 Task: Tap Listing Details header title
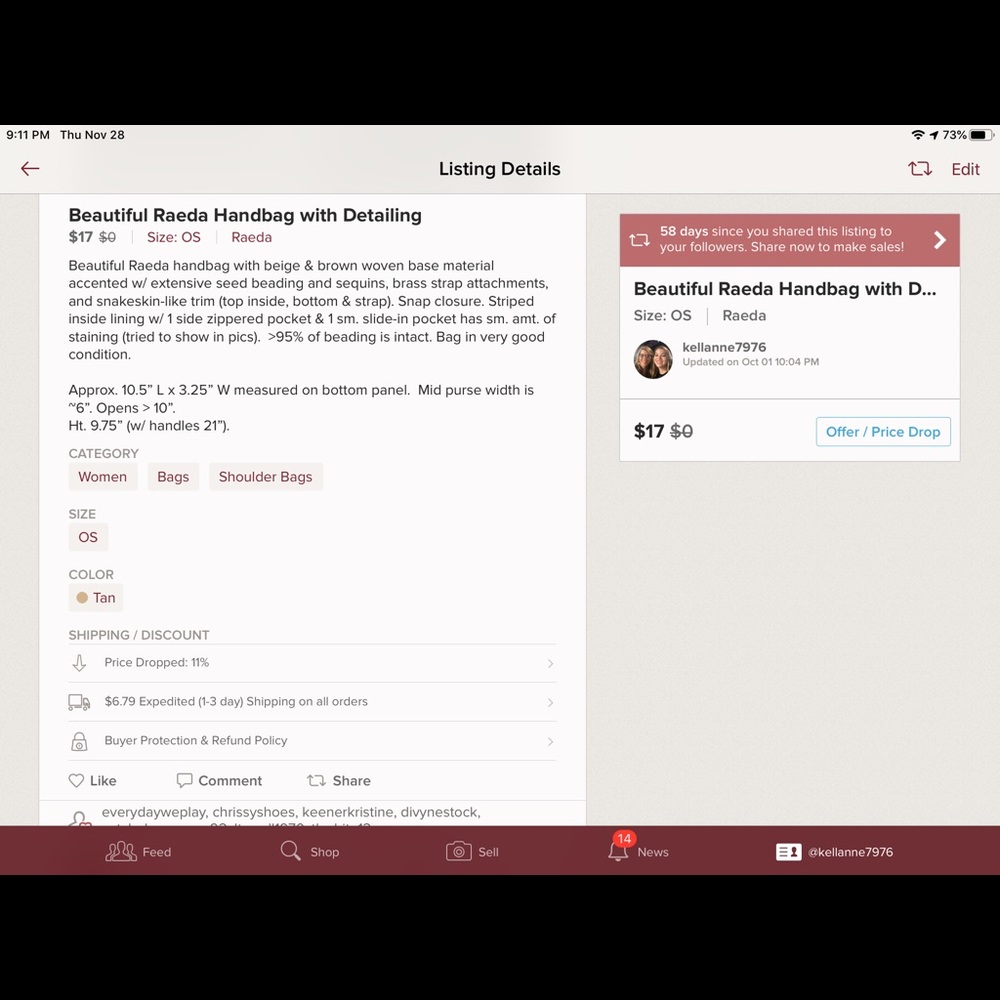pos(499,169)
